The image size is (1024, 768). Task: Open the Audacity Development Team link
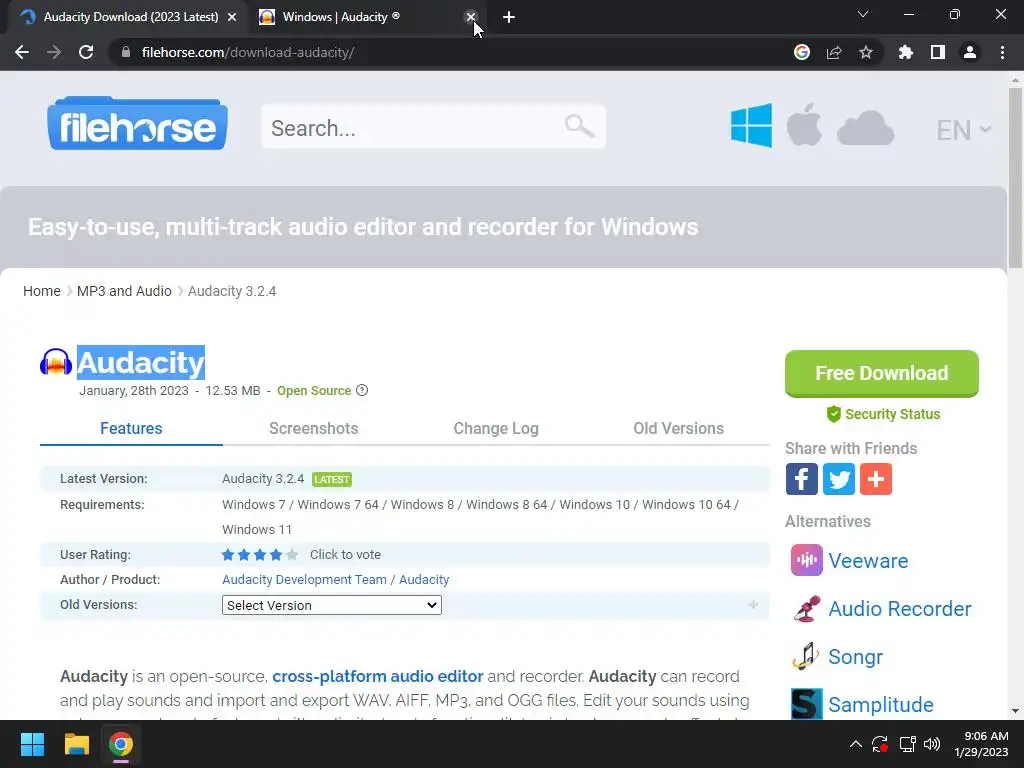coord(304,579)
